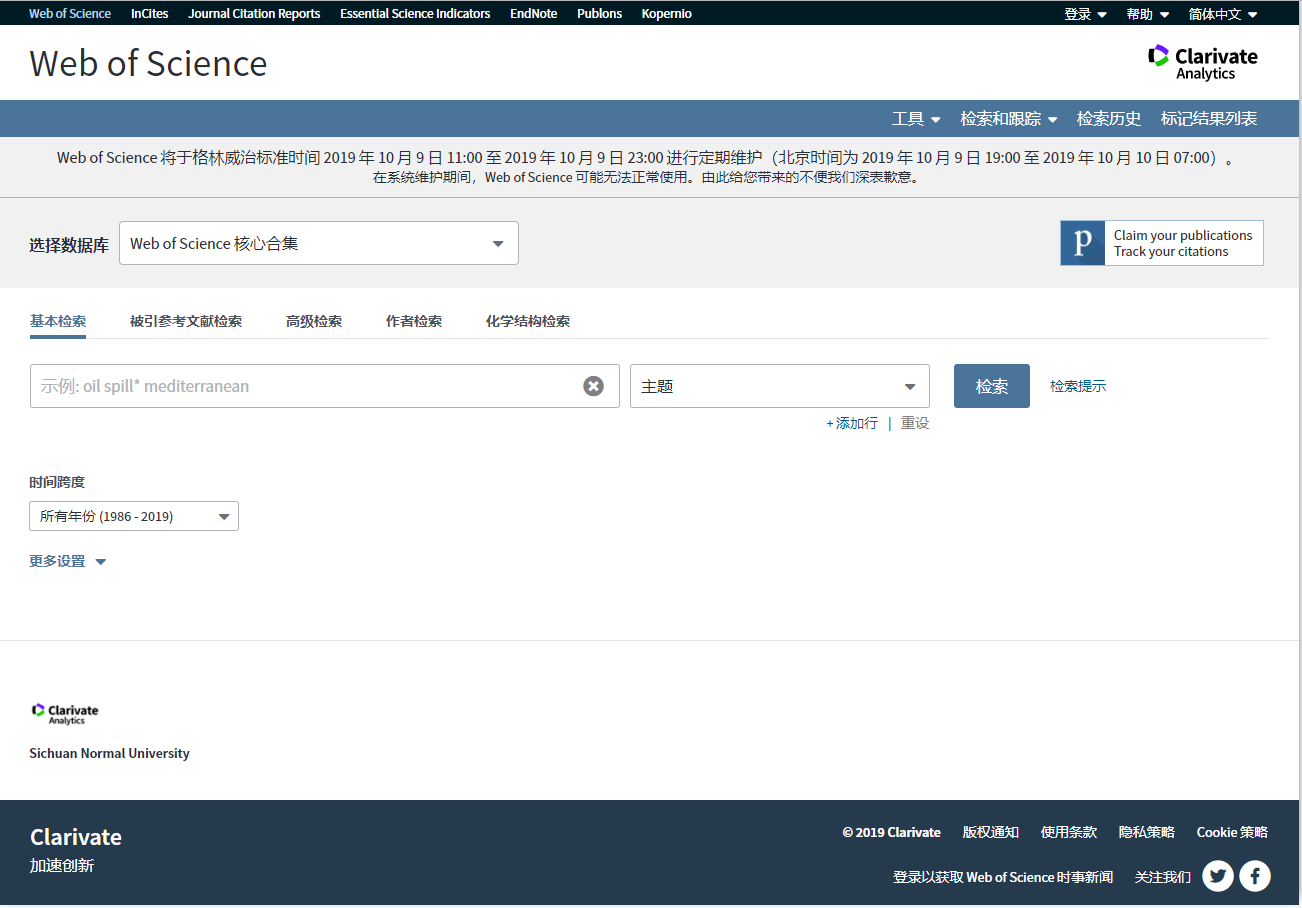Open 使用条款 terms of use link
Viewport: 1302px width, 908px height.
[1069, 832]
